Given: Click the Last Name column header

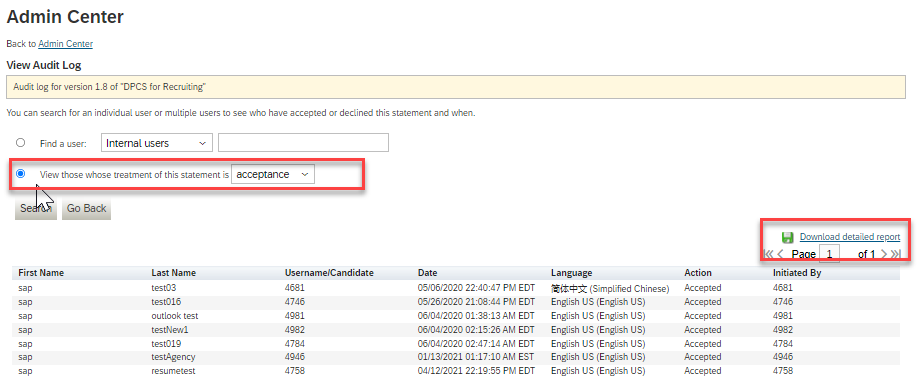Looking at the screenshot, I should click(x=174, y=273).
